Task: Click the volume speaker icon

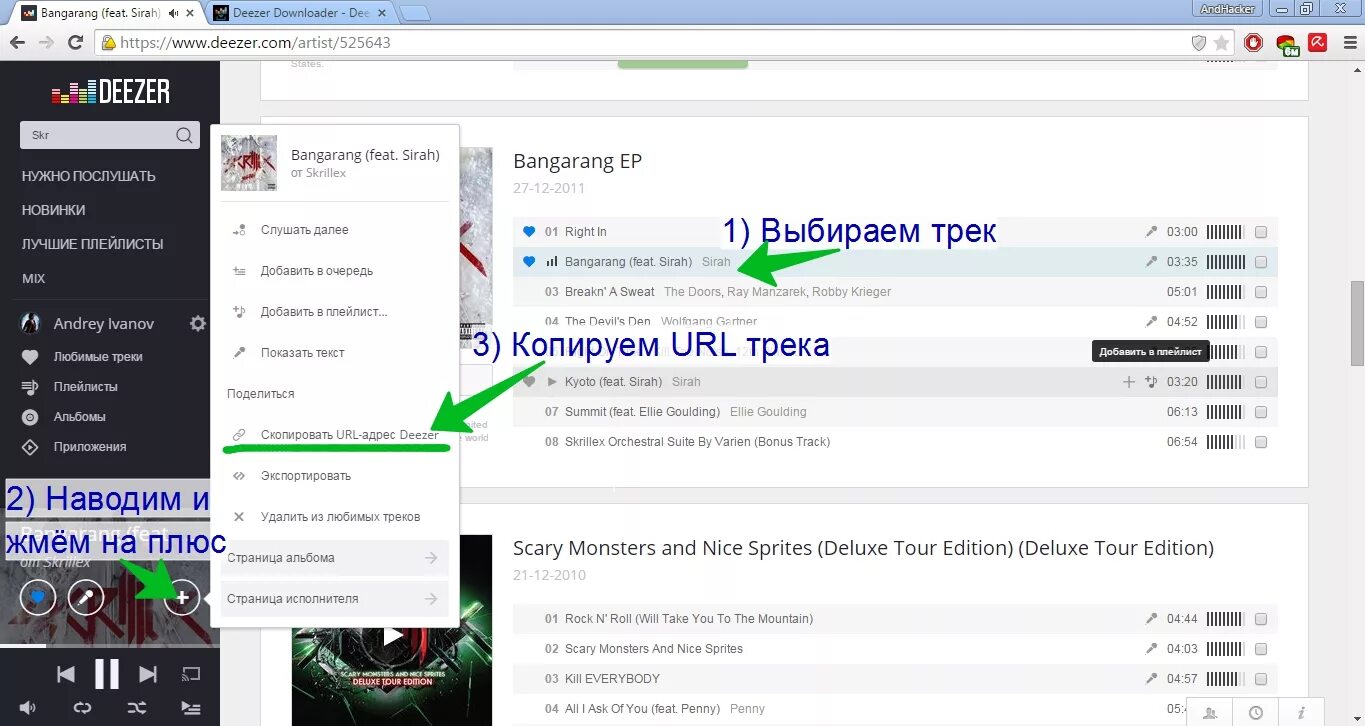Action: [x=27, y=708]
